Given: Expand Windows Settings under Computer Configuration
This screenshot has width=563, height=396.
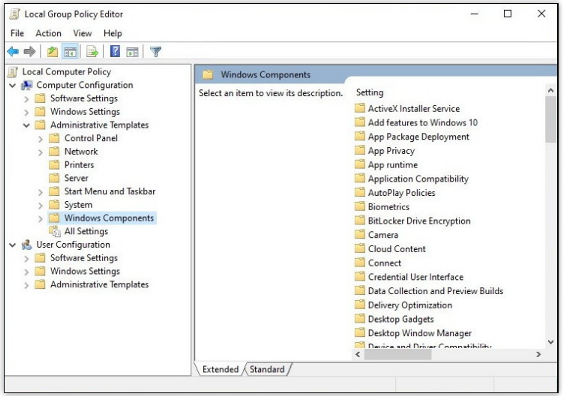Looking at the screenshot, I should tap(26, 112).
